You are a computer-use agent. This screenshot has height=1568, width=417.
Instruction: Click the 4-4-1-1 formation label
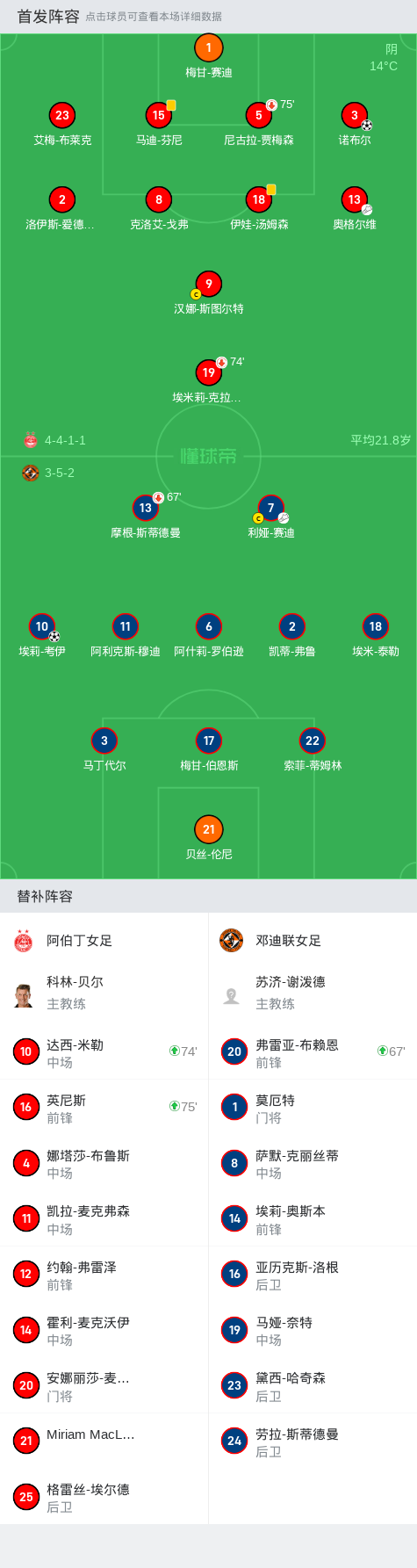(65, 440)
